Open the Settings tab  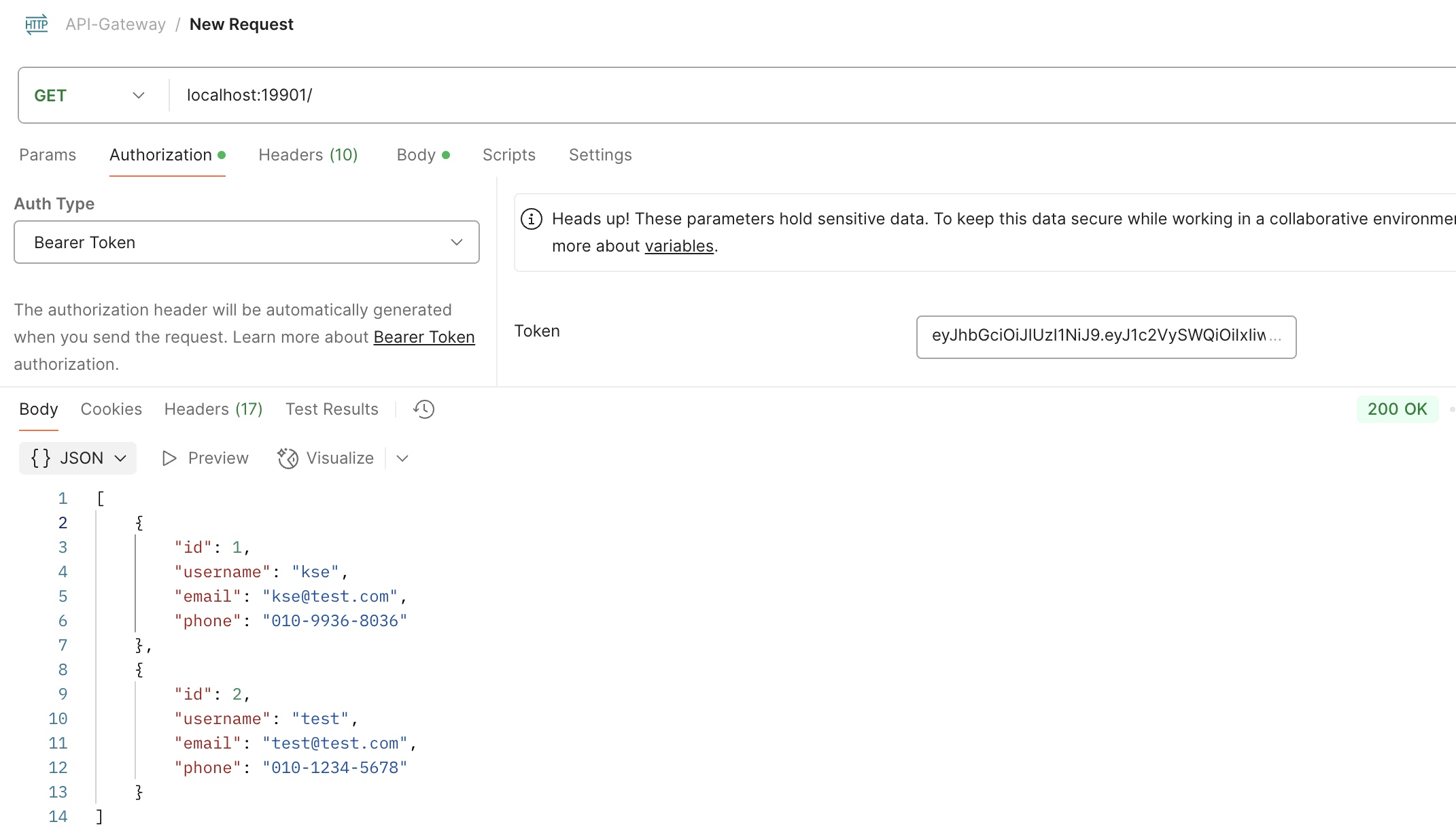click(x=600, y=155)
